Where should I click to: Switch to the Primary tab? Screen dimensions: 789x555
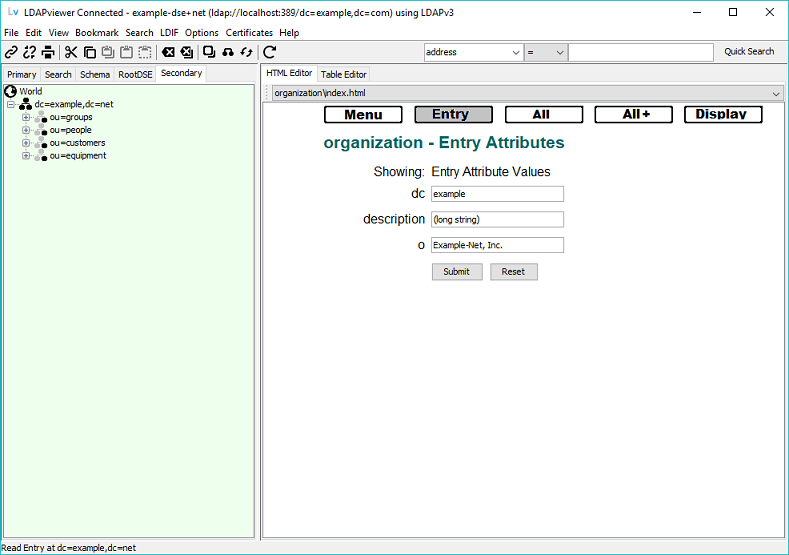tap(22, 74)
